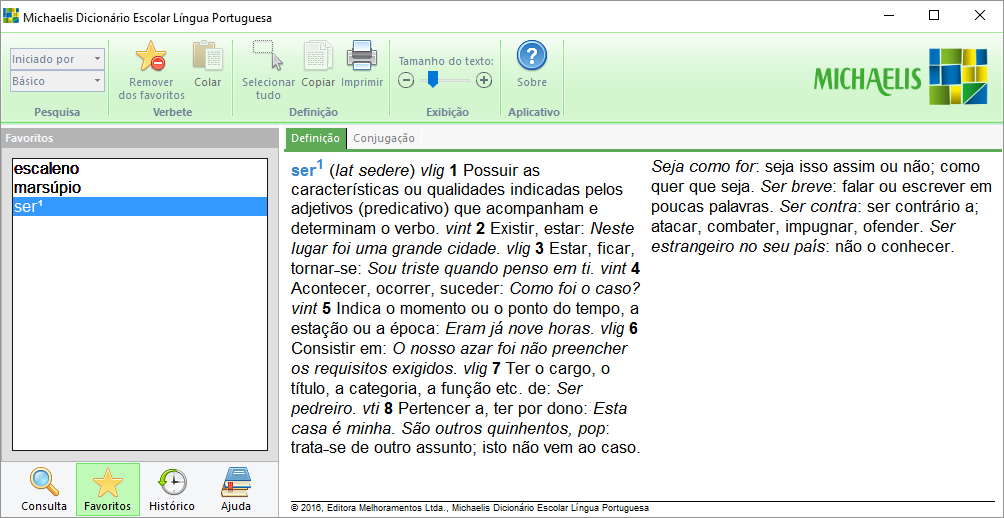1004x518 pixels.
Task: Open the Histórico panel
Action: 172,489
